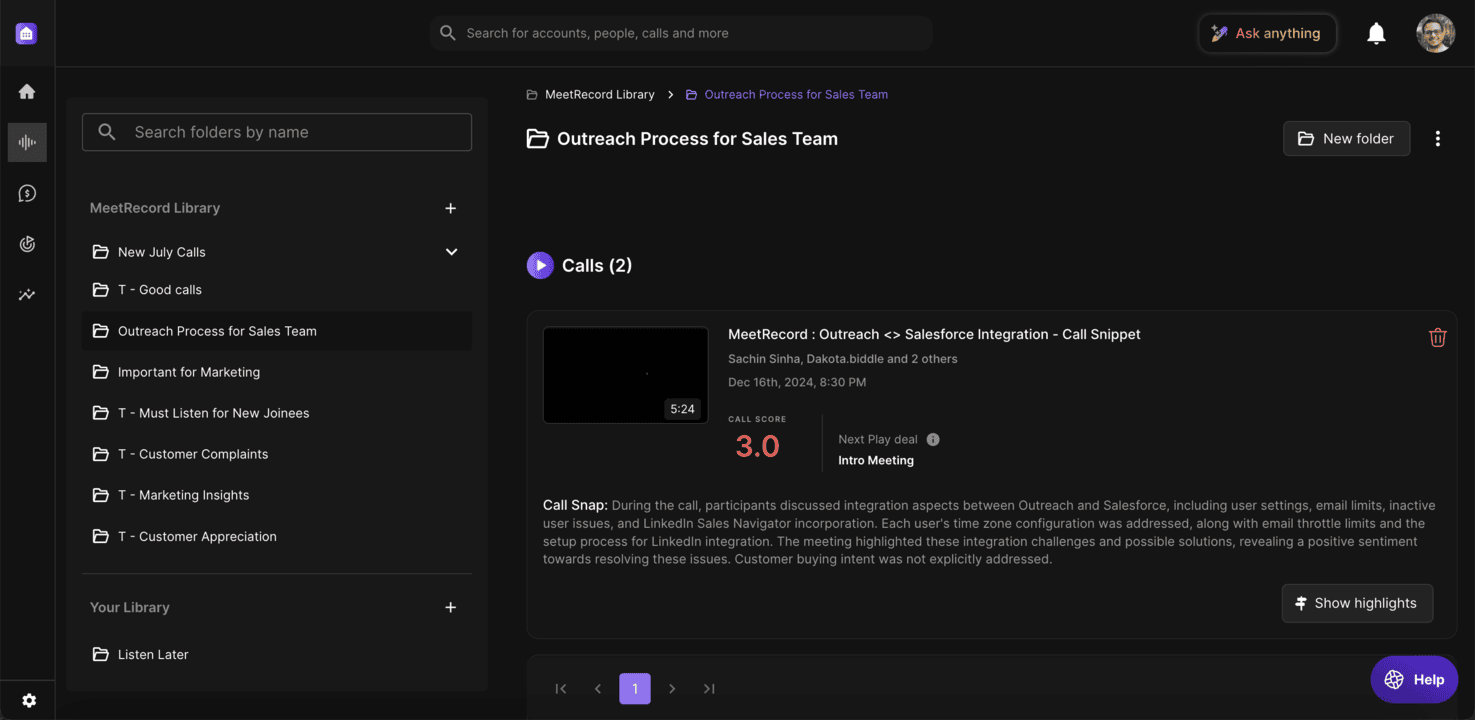Delete the call snippet with trash icon
This screenshot has width=1475, height=720.
click(1437, 338)
